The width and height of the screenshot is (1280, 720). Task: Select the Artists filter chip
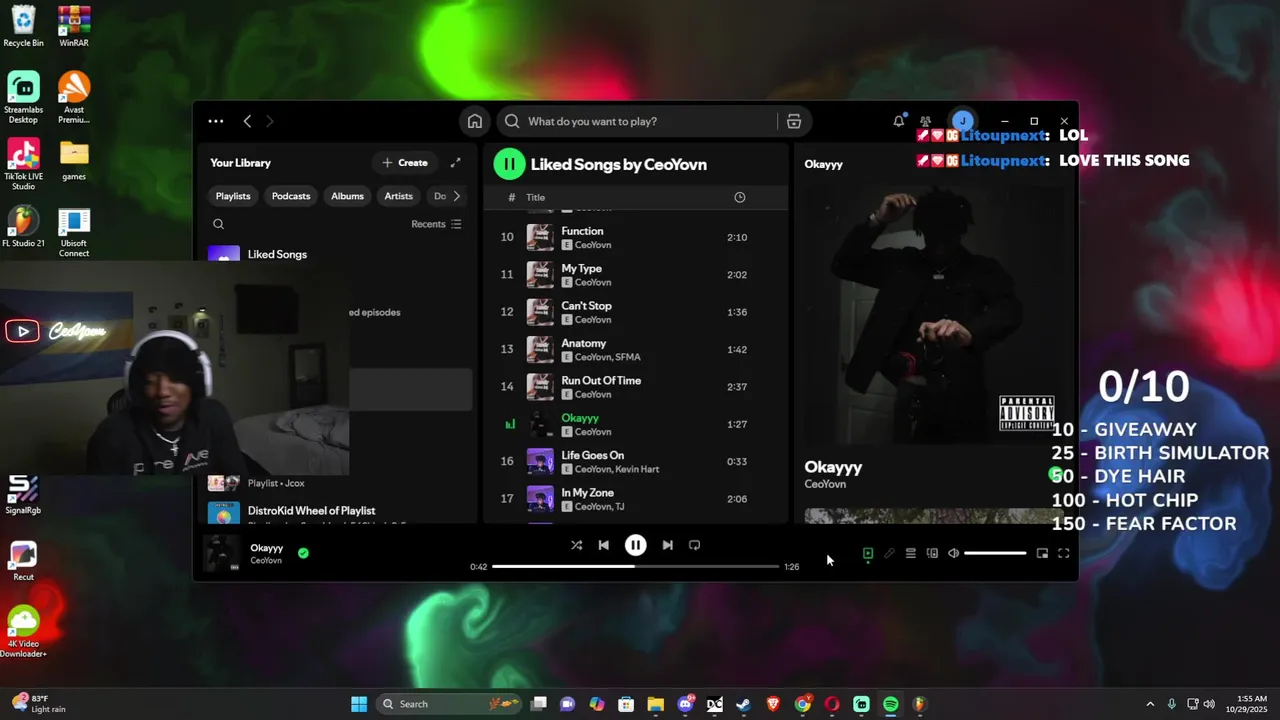coord(398,196)
